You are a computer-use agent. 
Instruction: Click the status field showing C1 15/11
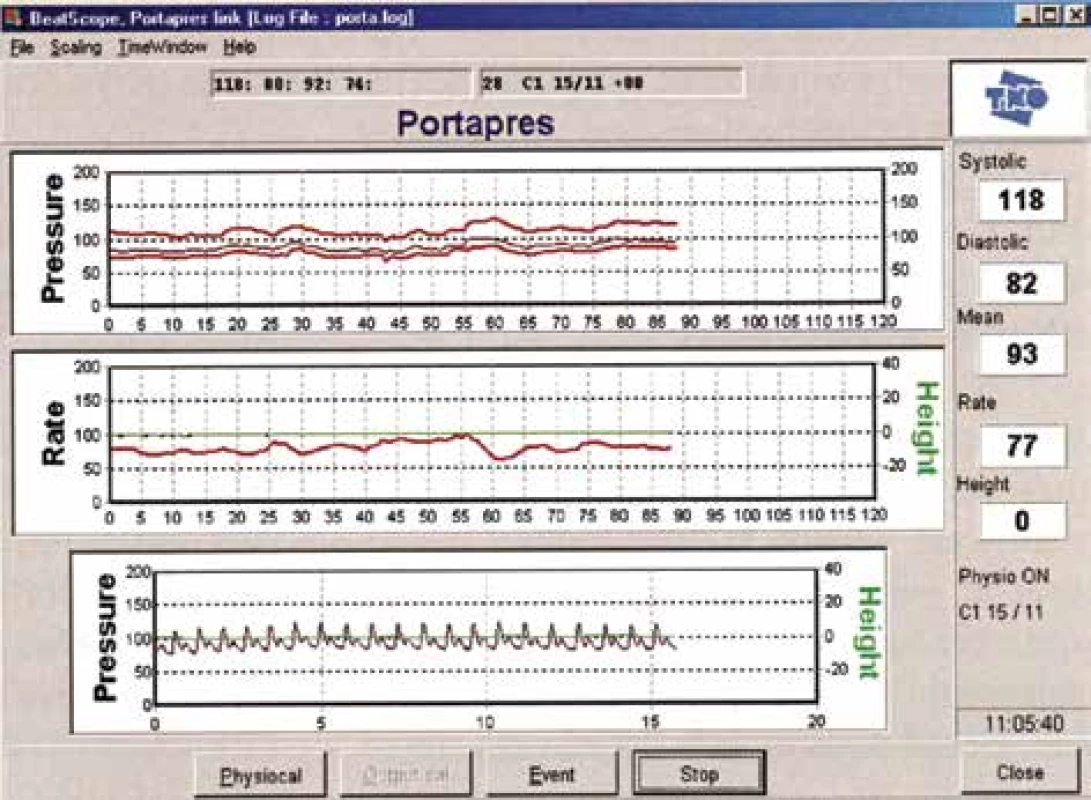point(611,83)
